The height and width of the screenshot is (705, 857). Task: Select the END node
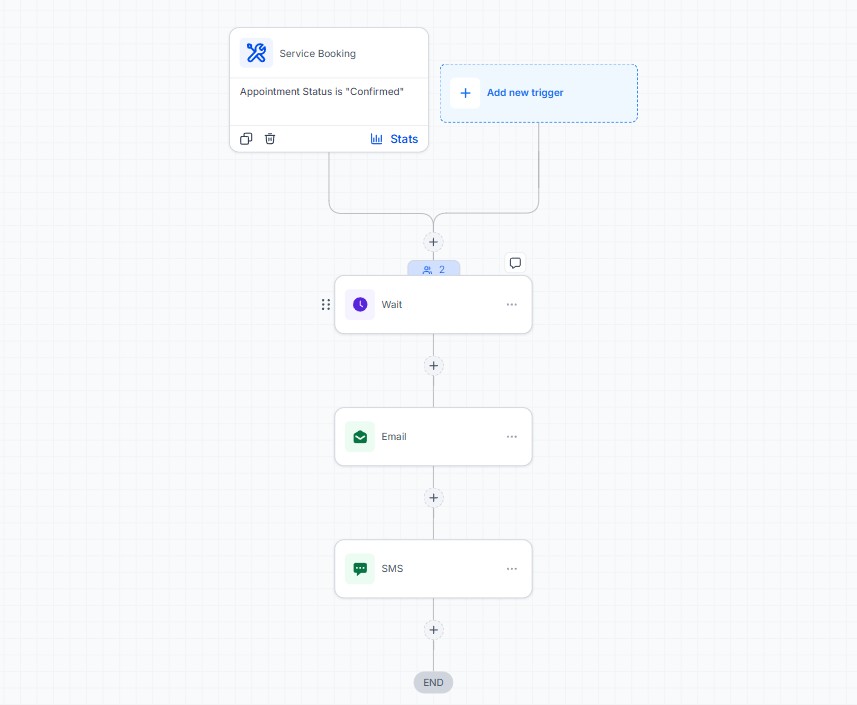(433, 683)
